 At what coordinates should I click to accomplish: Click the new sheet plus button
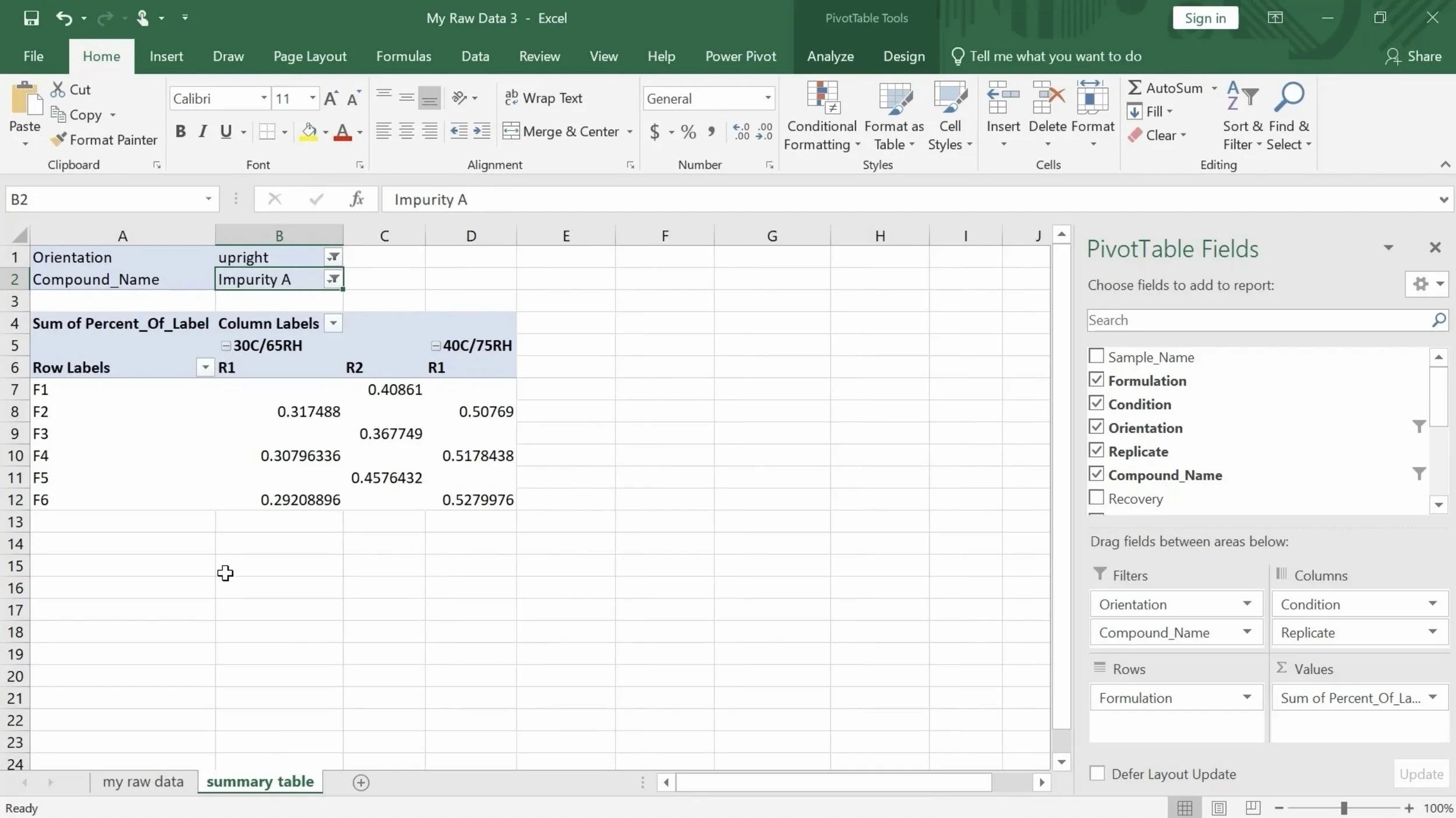point(361,782)
